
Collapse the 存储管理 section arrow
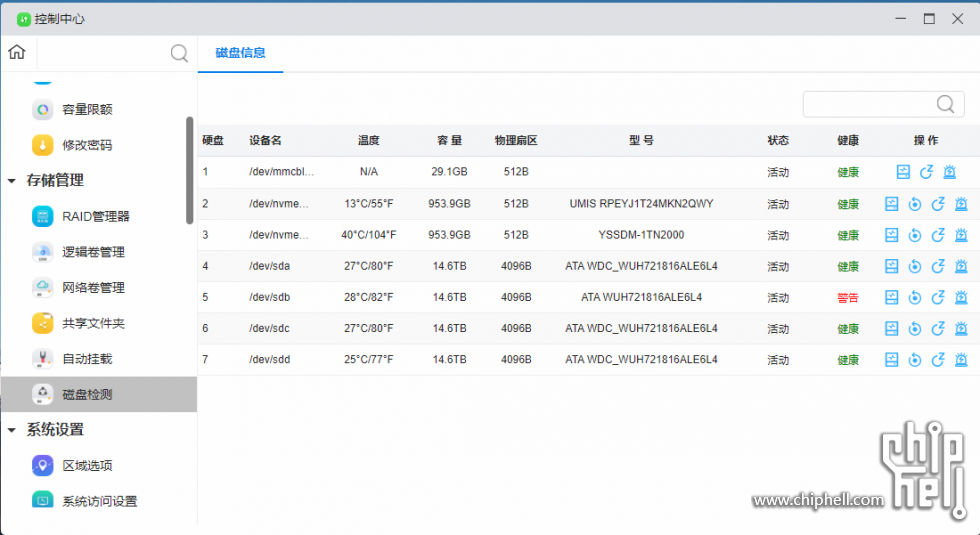coord(11,181)
